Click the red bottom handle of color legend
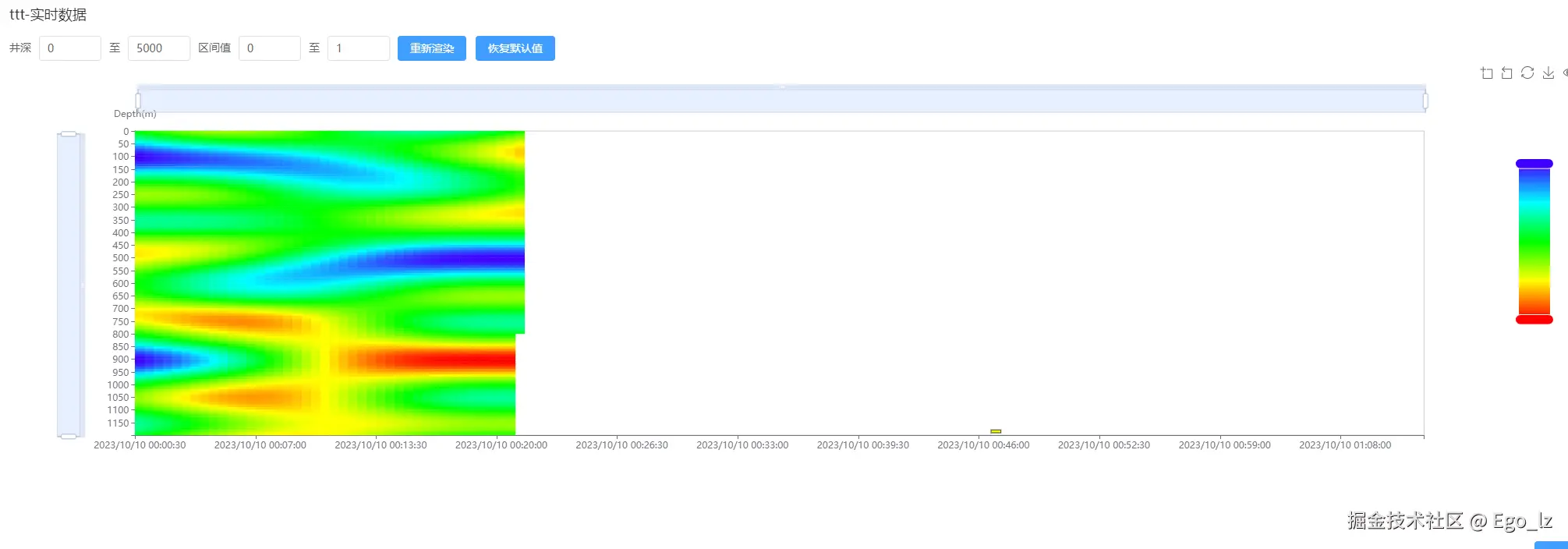The image size is (1568, 549). pos(1534,320)
